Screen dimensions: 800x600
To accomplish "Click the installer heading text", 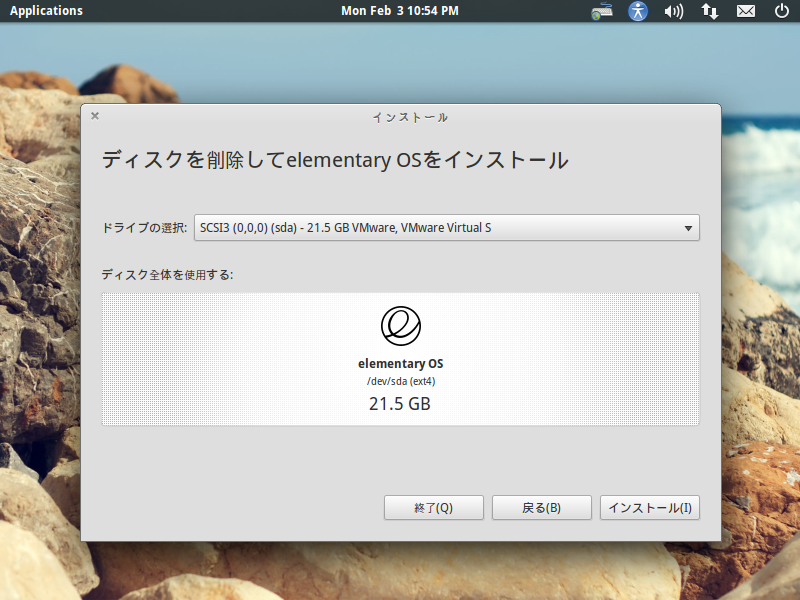I will pyautogui.click(x=335, y=160).
